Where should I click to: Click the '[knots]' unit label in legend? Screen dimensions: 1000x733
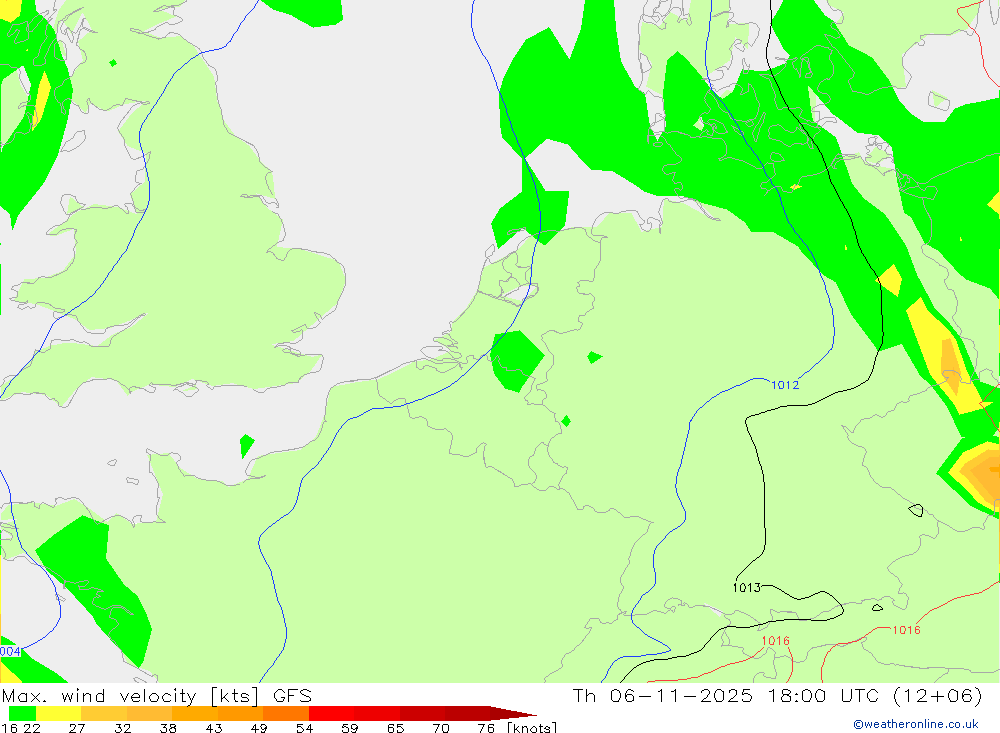coord(532,727)
